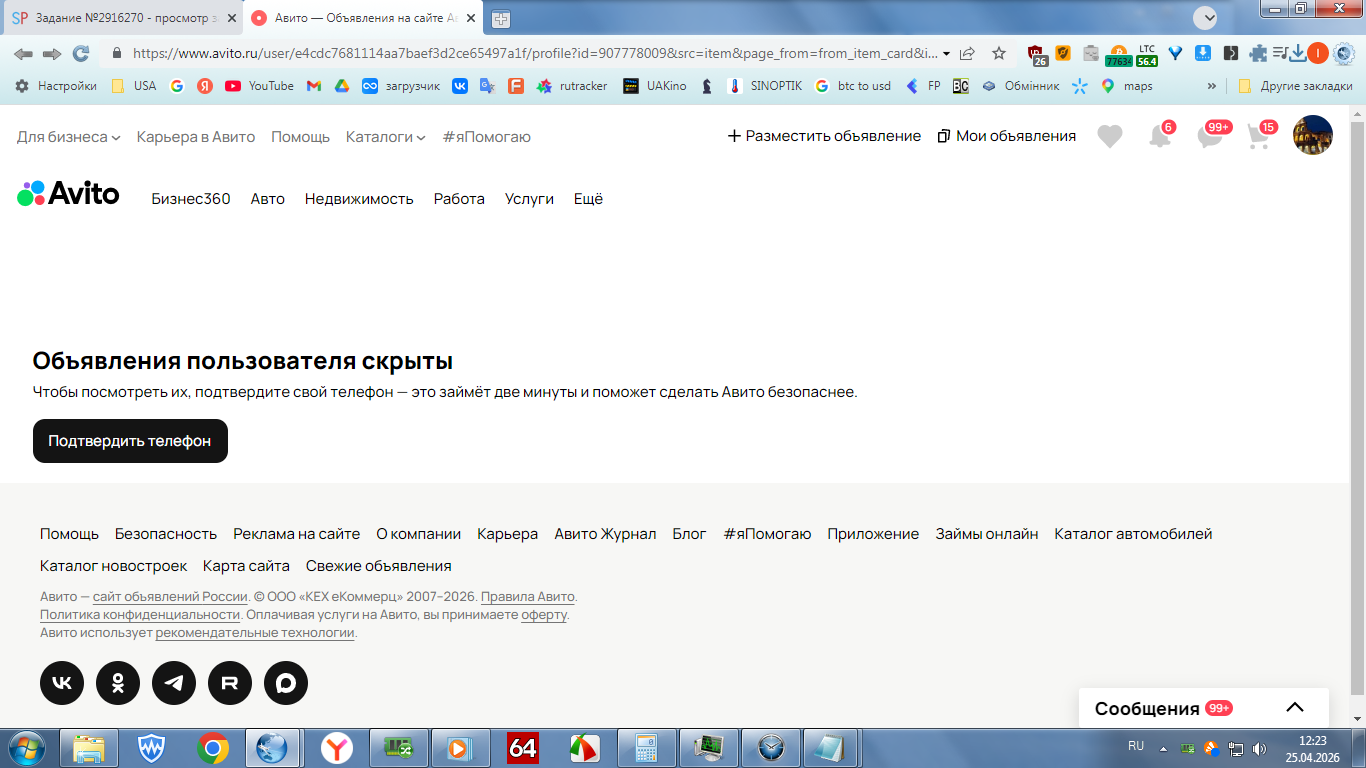Open рекомендательные технологии link
This screenshot has width=1366, height=768.
pyautogui.click(x=255, y=632)
